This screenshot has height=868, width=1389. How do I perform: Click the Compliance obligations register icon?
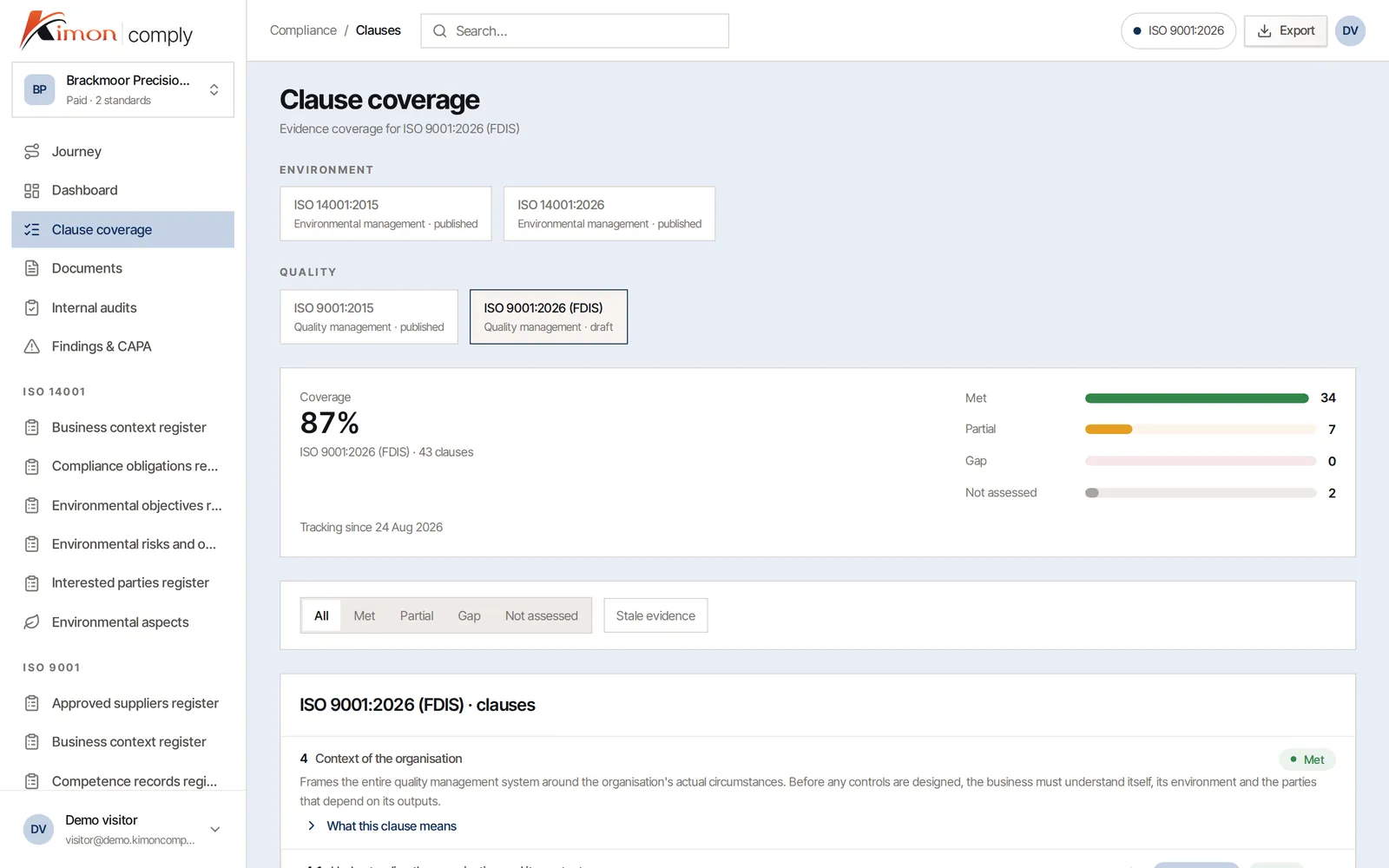tap(32, 466)
